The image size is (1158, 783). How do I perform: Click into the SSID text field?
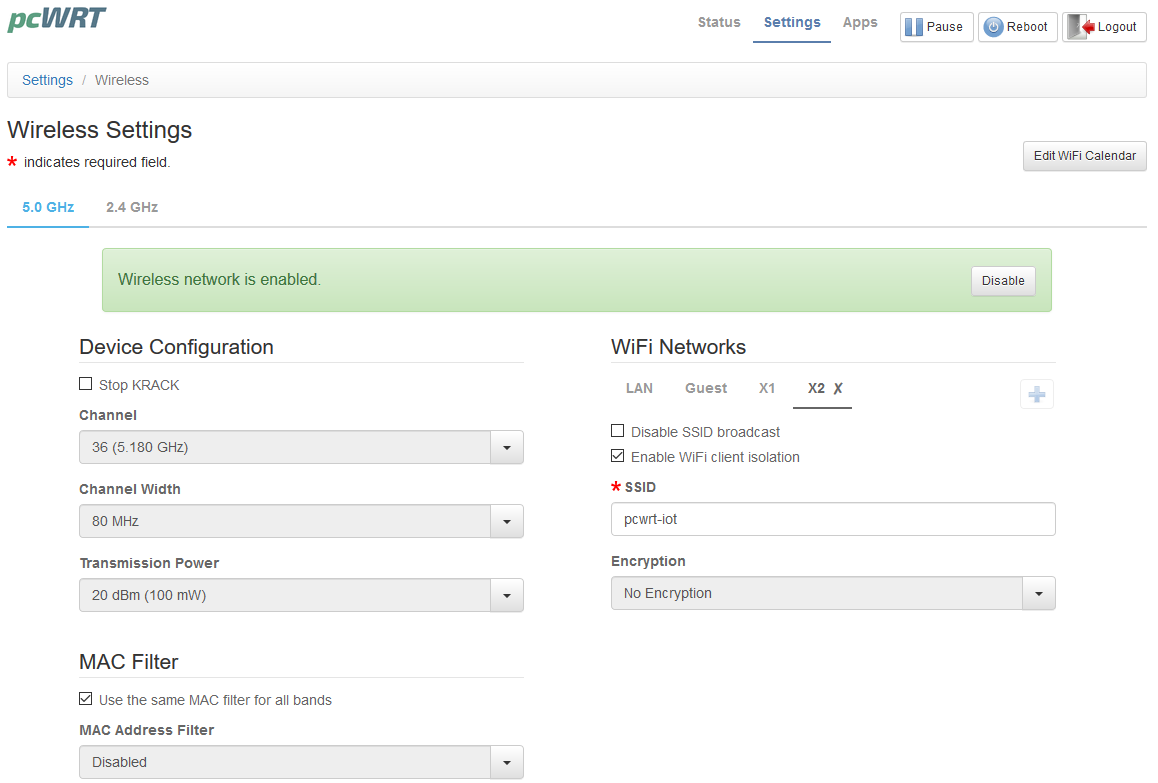pos(833,519)
